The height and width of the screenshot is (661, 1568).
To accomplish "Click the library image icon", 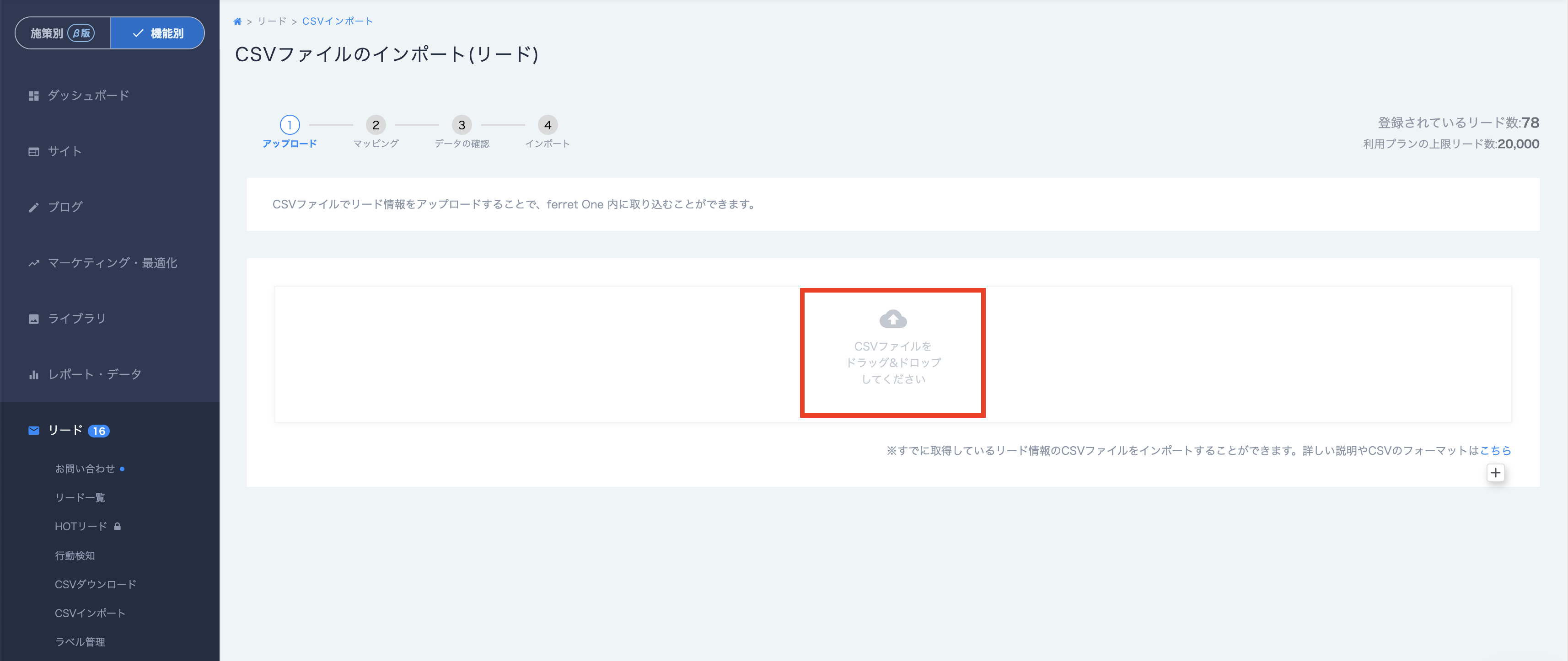I will coord(34,319).
